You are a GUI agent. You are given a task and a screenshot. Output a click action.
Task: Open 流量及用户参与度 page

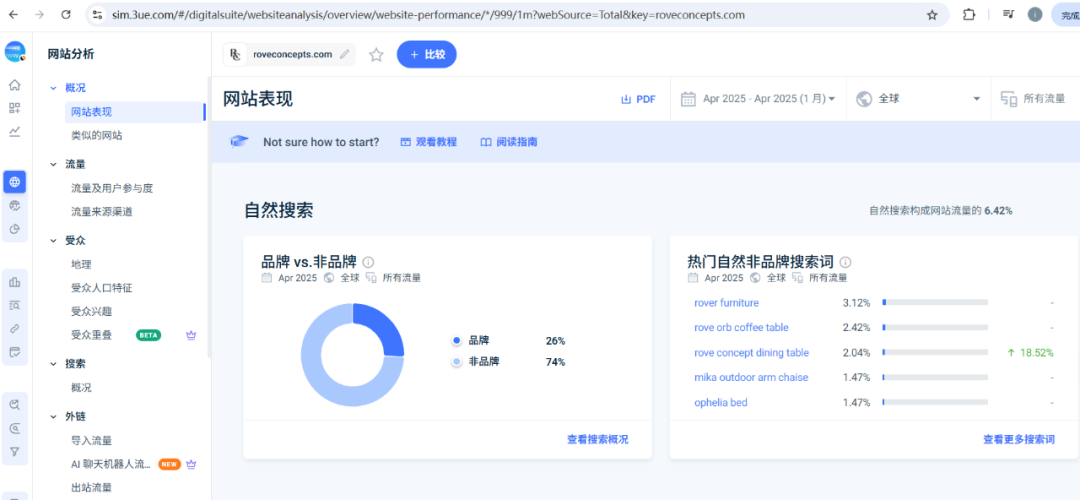pyautogui.click(x=112, y=188)
